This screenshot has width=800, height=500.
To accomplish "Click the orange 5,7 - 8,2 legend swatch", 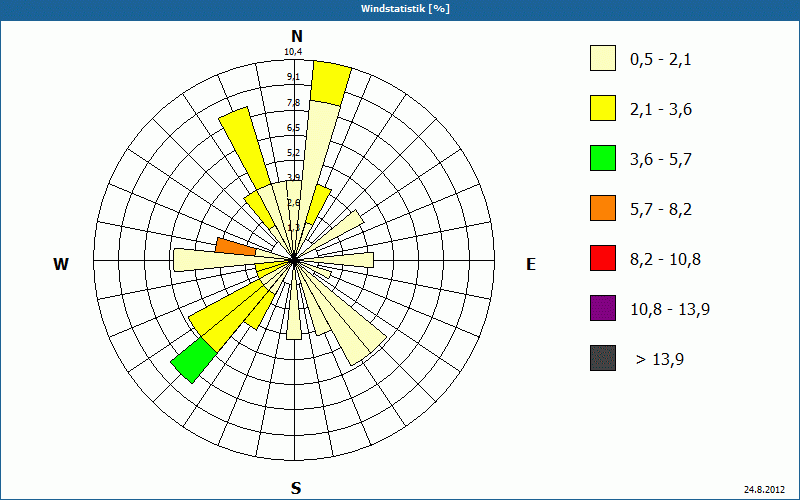I will (x=603, y=208).
